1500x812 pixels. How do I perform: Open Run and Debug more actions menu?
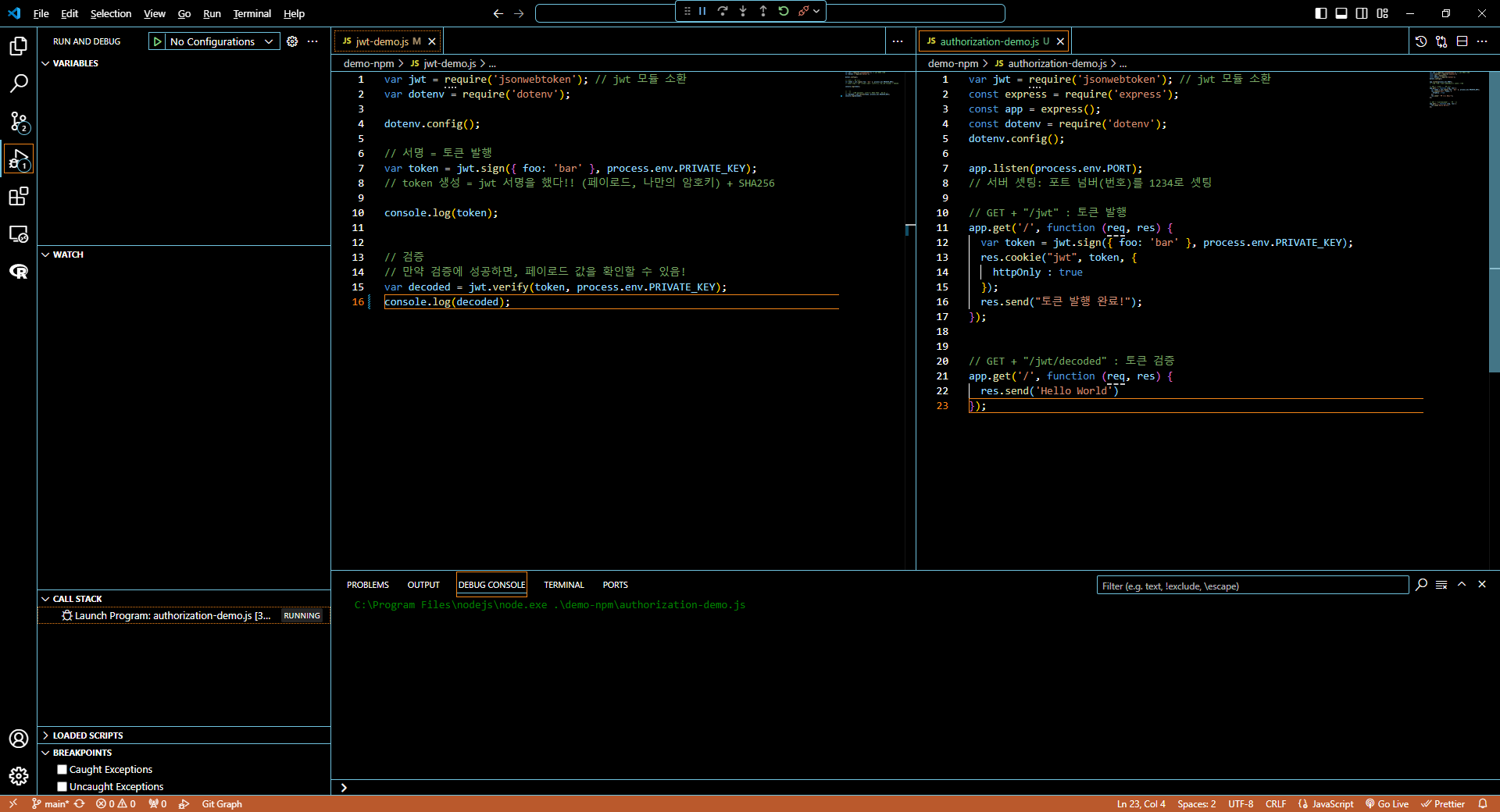(312, 41)
